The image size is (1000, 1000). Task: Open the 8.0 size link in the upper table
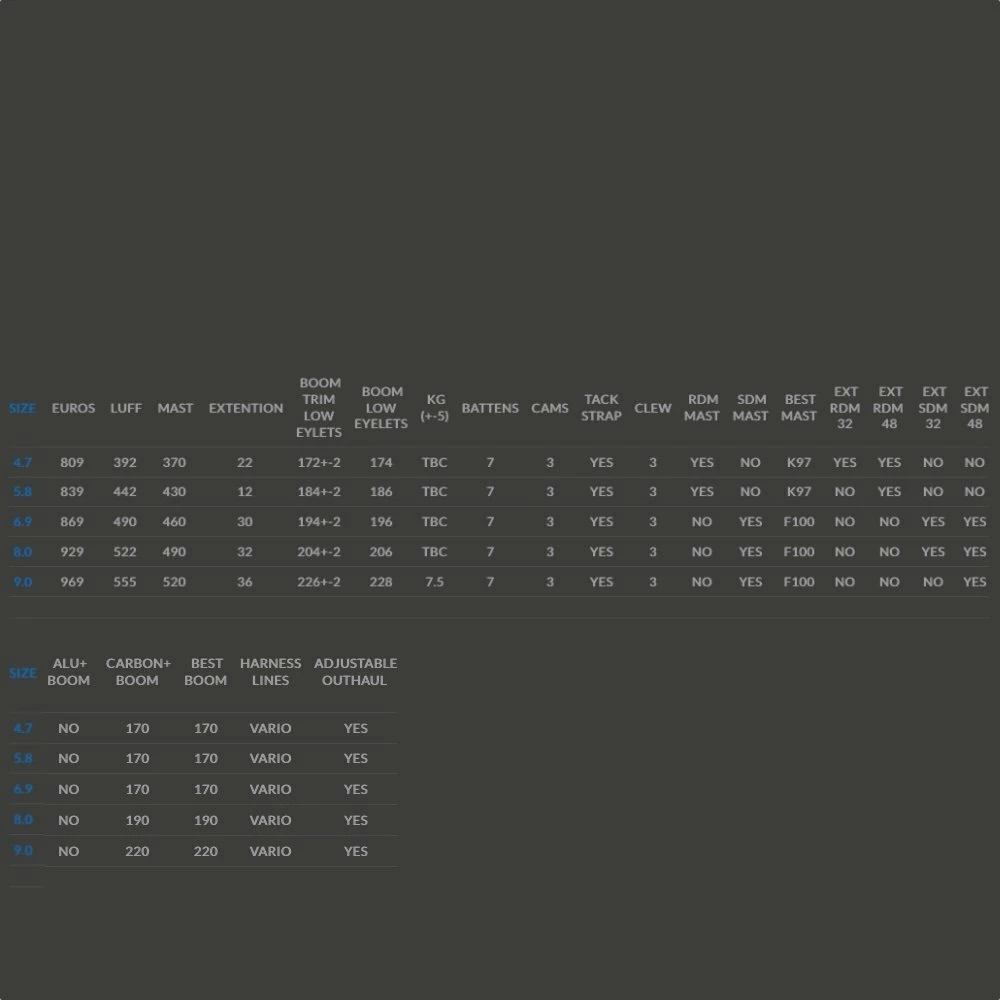[22, 552]
